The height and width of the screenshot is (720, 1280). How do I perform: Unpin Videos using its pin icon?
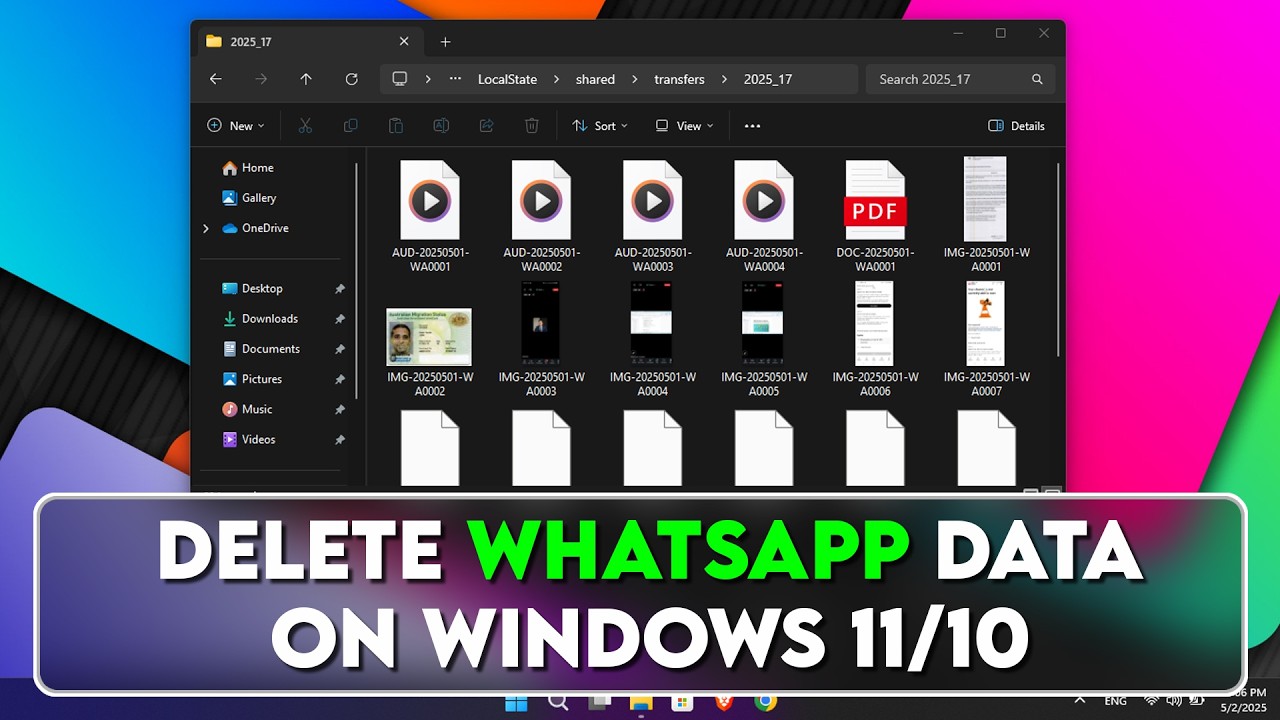pyautogui.click(x=339, y=440)
